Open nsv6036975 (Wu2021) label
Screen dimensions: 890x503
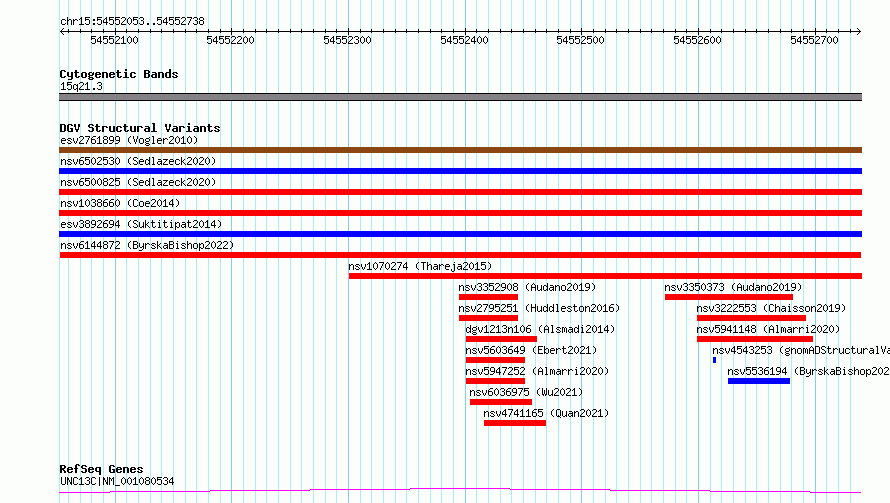click(526, 392)
